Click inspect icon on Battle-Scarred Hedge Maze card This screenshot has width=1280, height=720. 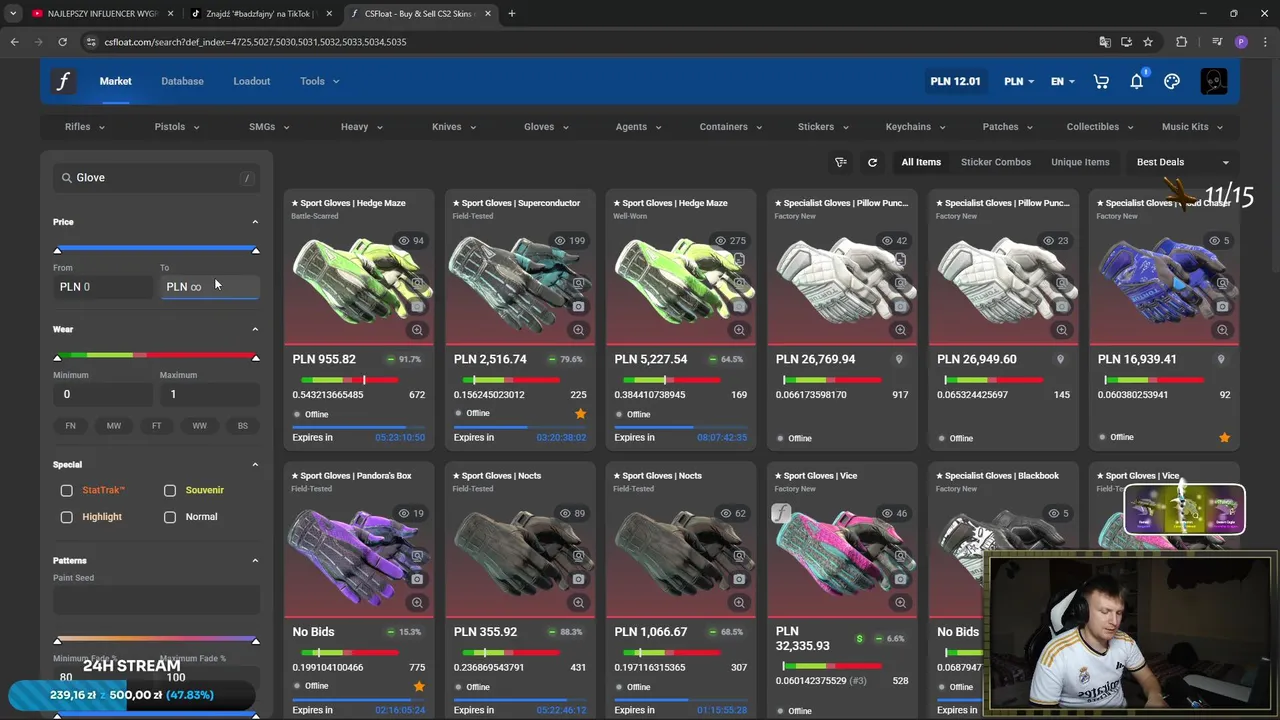point(417,283)
